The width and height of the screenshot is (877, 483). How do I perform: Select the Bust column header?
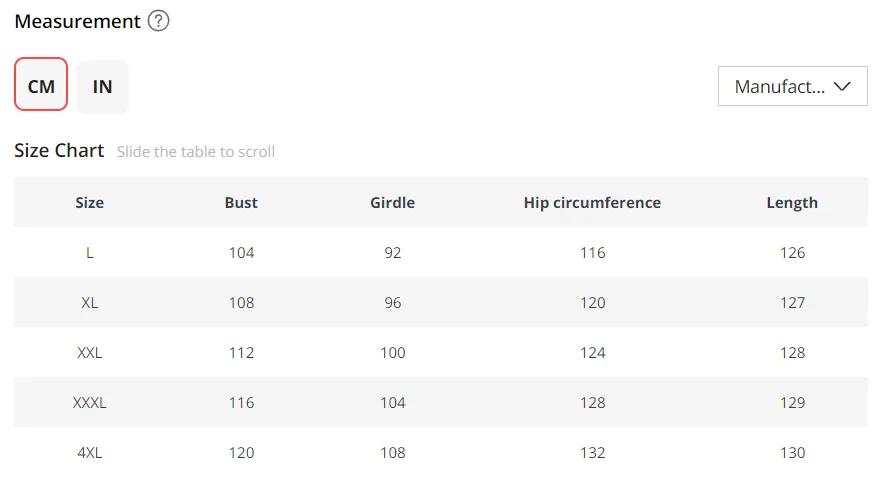[241, 202]
